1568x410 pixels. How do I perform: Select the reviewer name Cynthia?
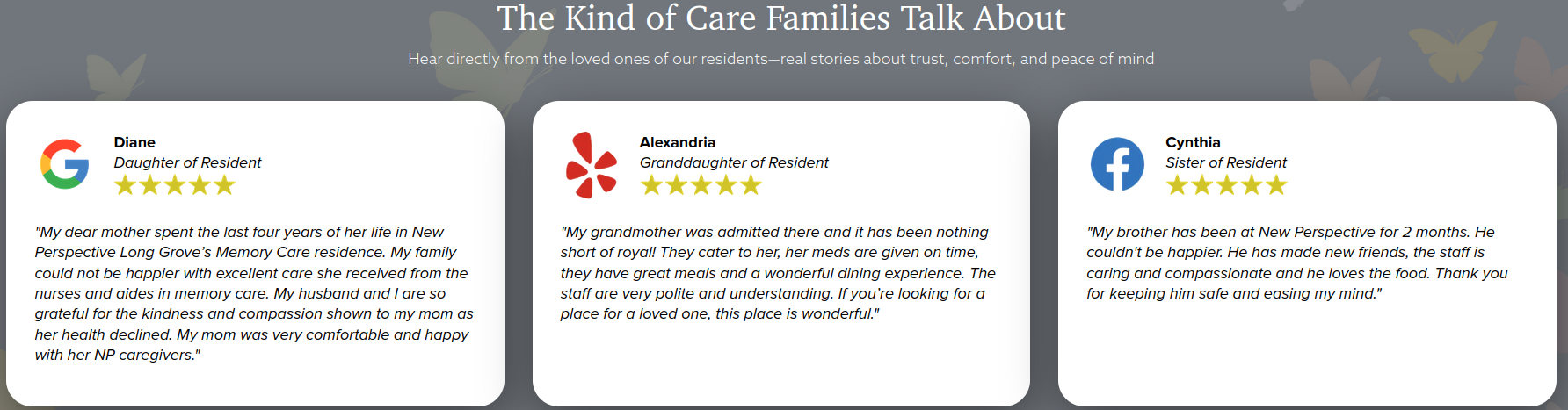(1193, 142)
